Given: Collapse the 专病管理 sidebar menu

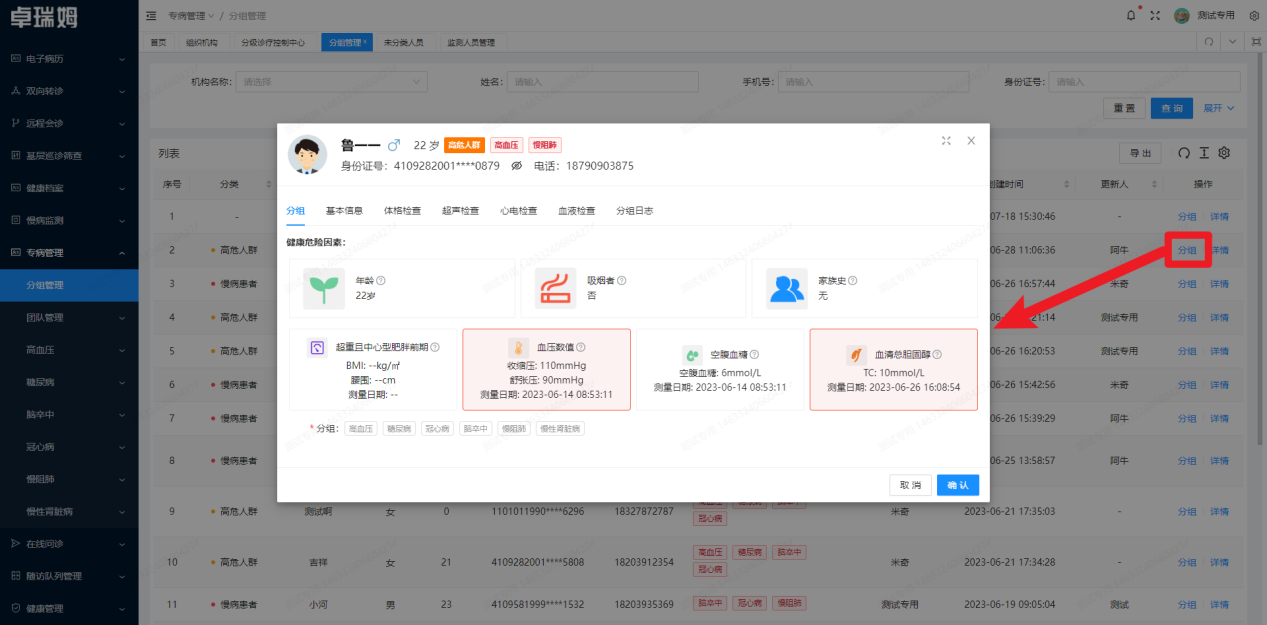Looking at the screenshot, I should [68, 253].
